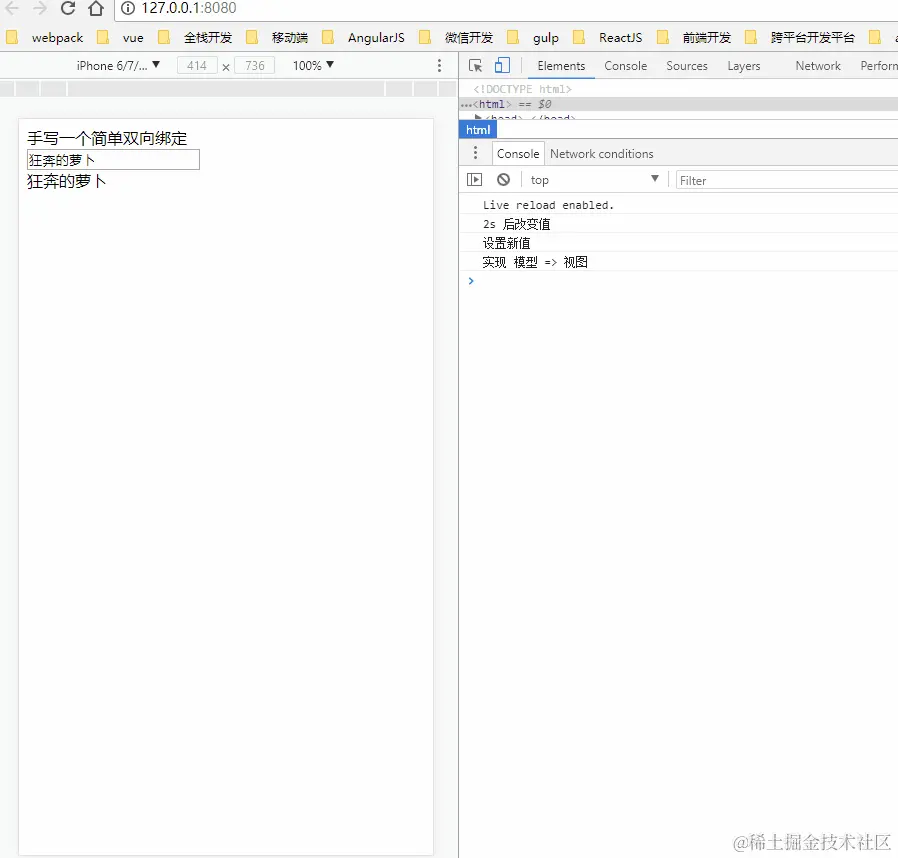This screenshot has width=898, height=858.
Task: Open the Network conditions drawer tab
Action: click(x=601, y=153)
